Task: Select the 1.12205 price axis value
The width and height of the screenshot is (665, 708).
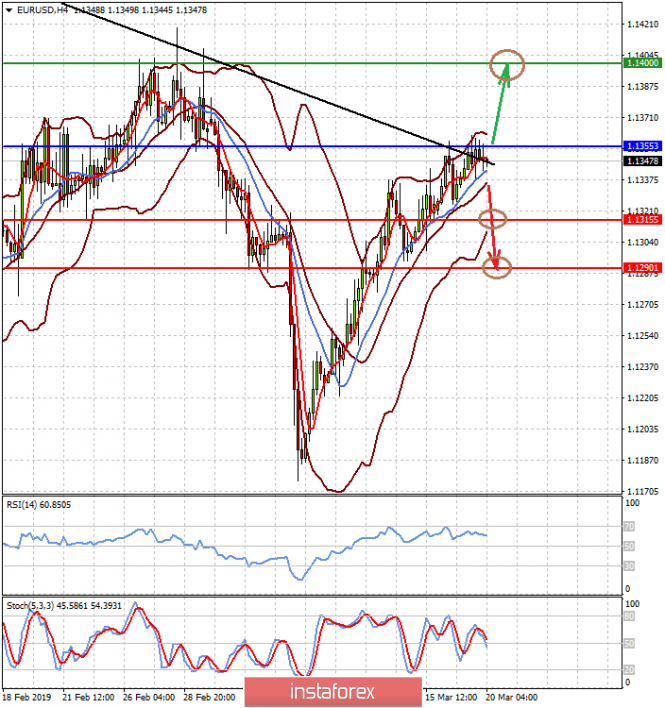Action: (643, 398)
